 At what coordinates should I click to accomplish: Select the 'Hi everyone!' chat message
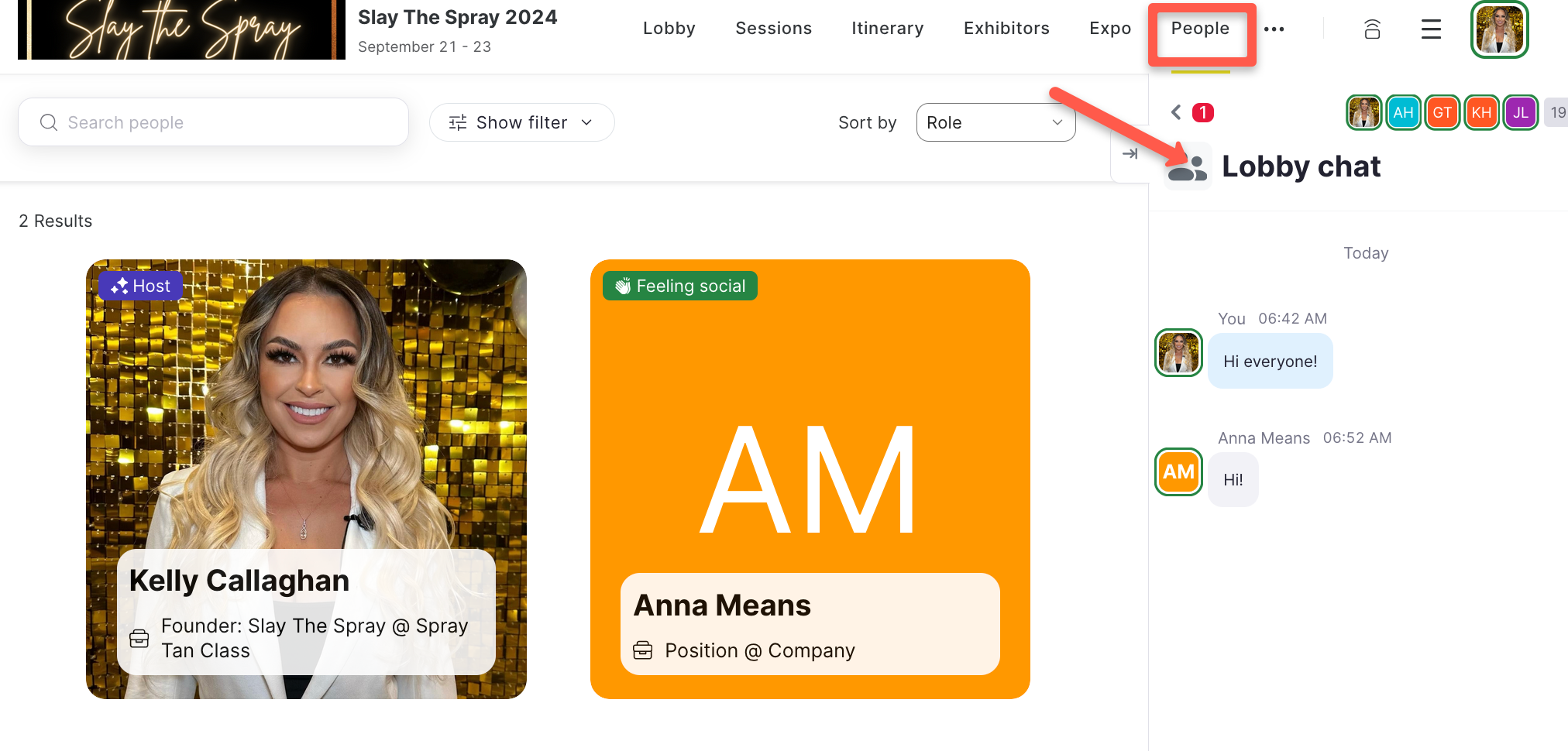tap(1270, 361)
